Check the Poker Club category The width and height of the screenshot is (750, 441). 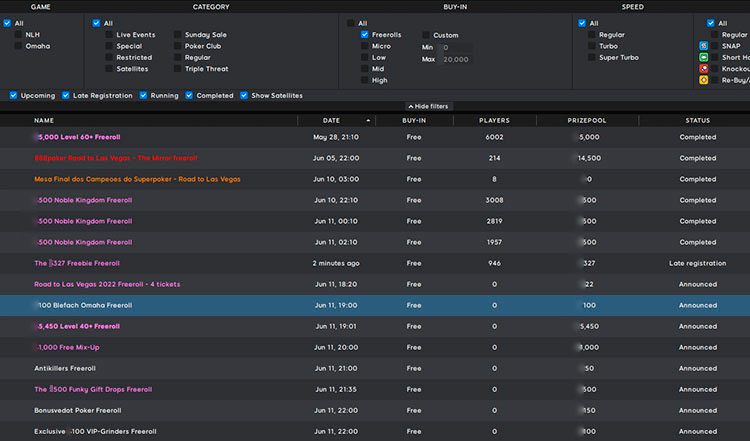coord(178,46)
